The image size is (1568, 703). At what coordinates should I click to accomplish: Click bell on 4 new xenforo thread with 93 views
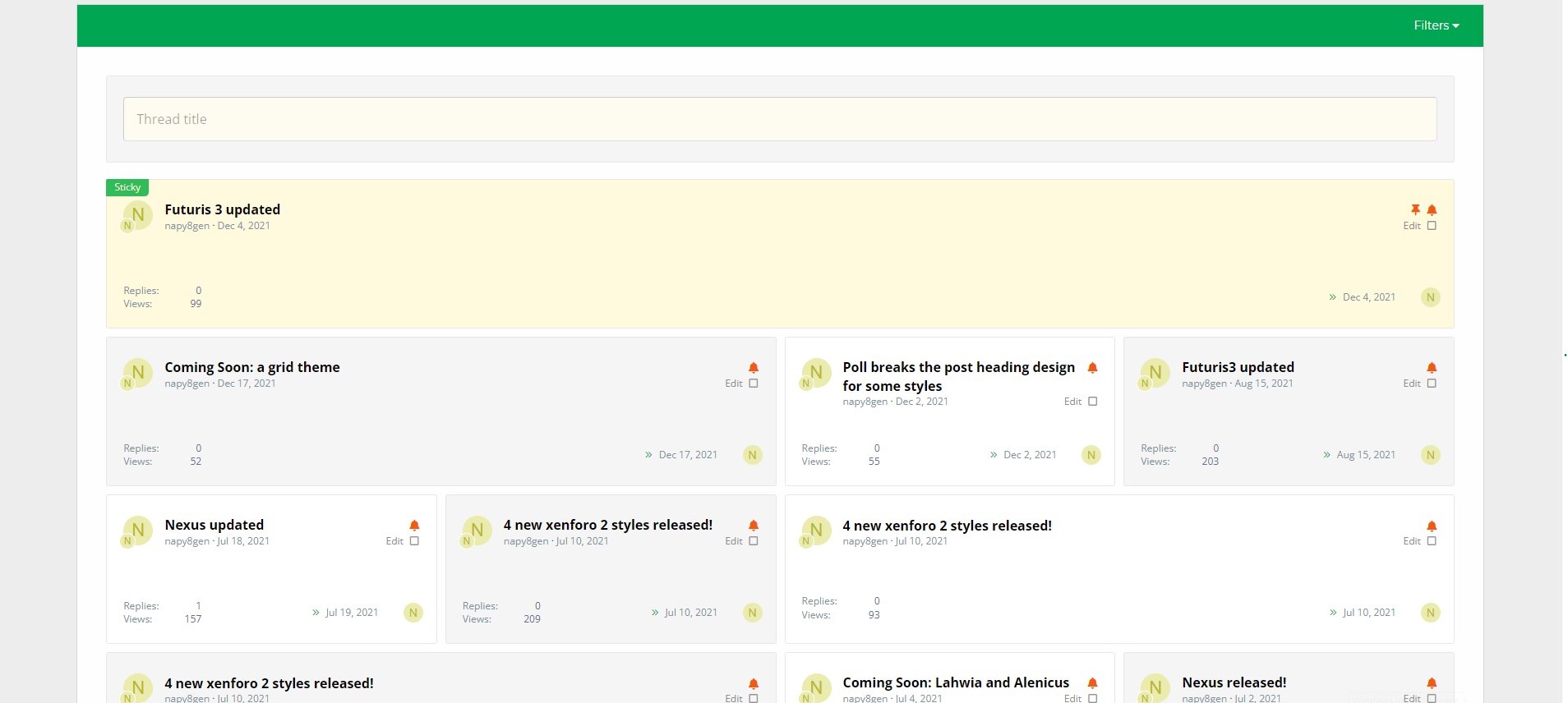(x=1432, y=526)
